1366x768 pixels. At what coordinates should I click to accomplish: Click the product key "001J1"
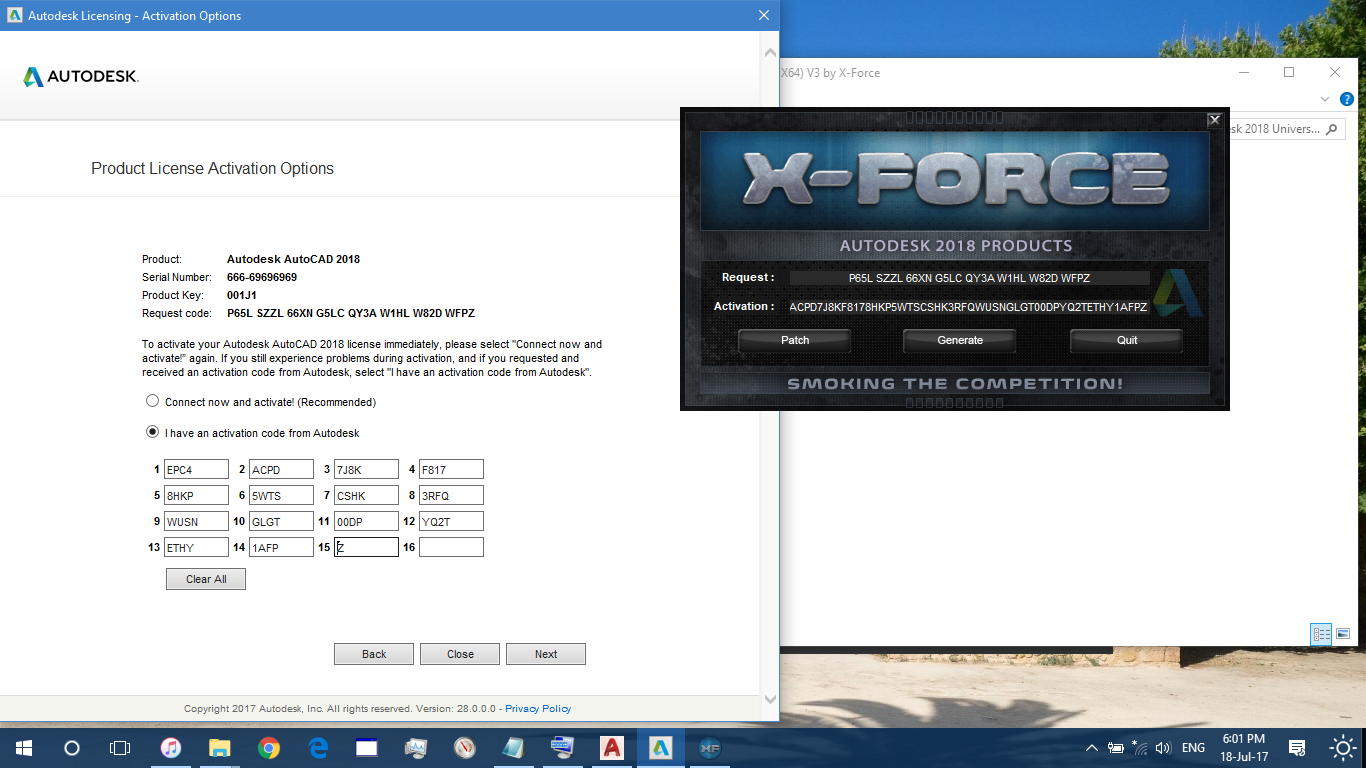click(x=242, y=295)
